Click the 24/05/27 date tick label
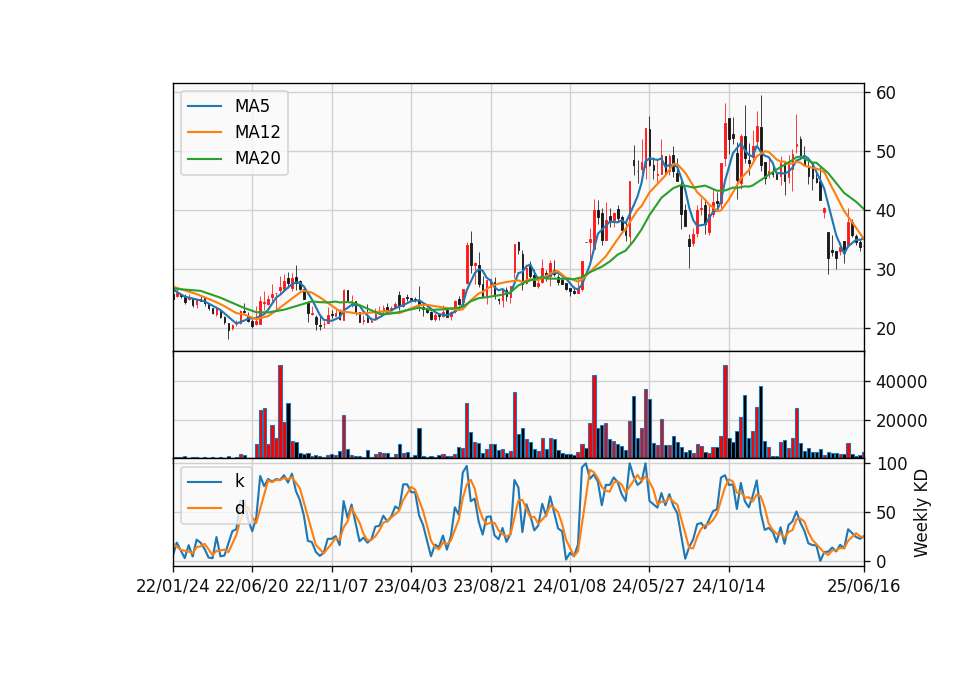The height and width of the screenshot is (690, 960). click(x=649, y=586)
